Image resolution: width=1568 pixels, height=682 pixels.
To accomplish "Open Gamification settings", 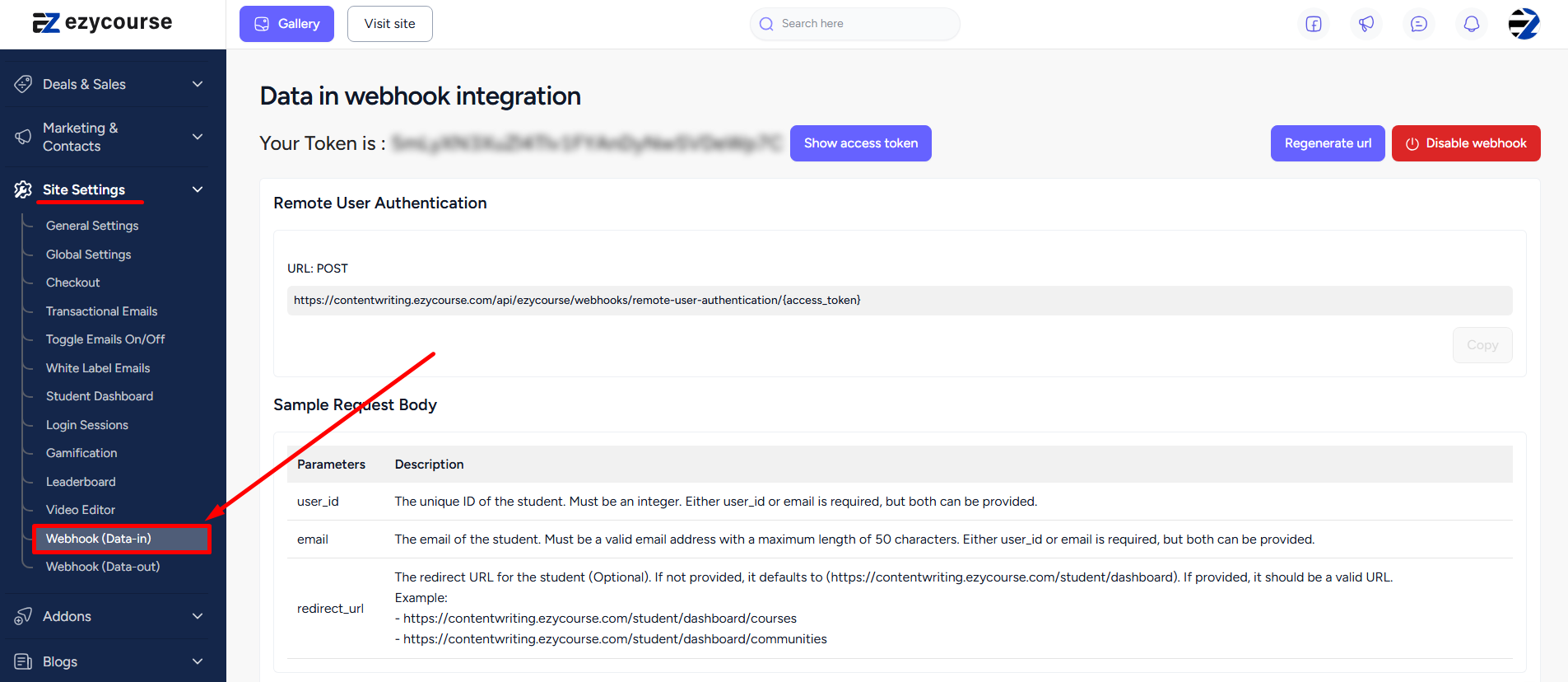I will click(81, 453).
